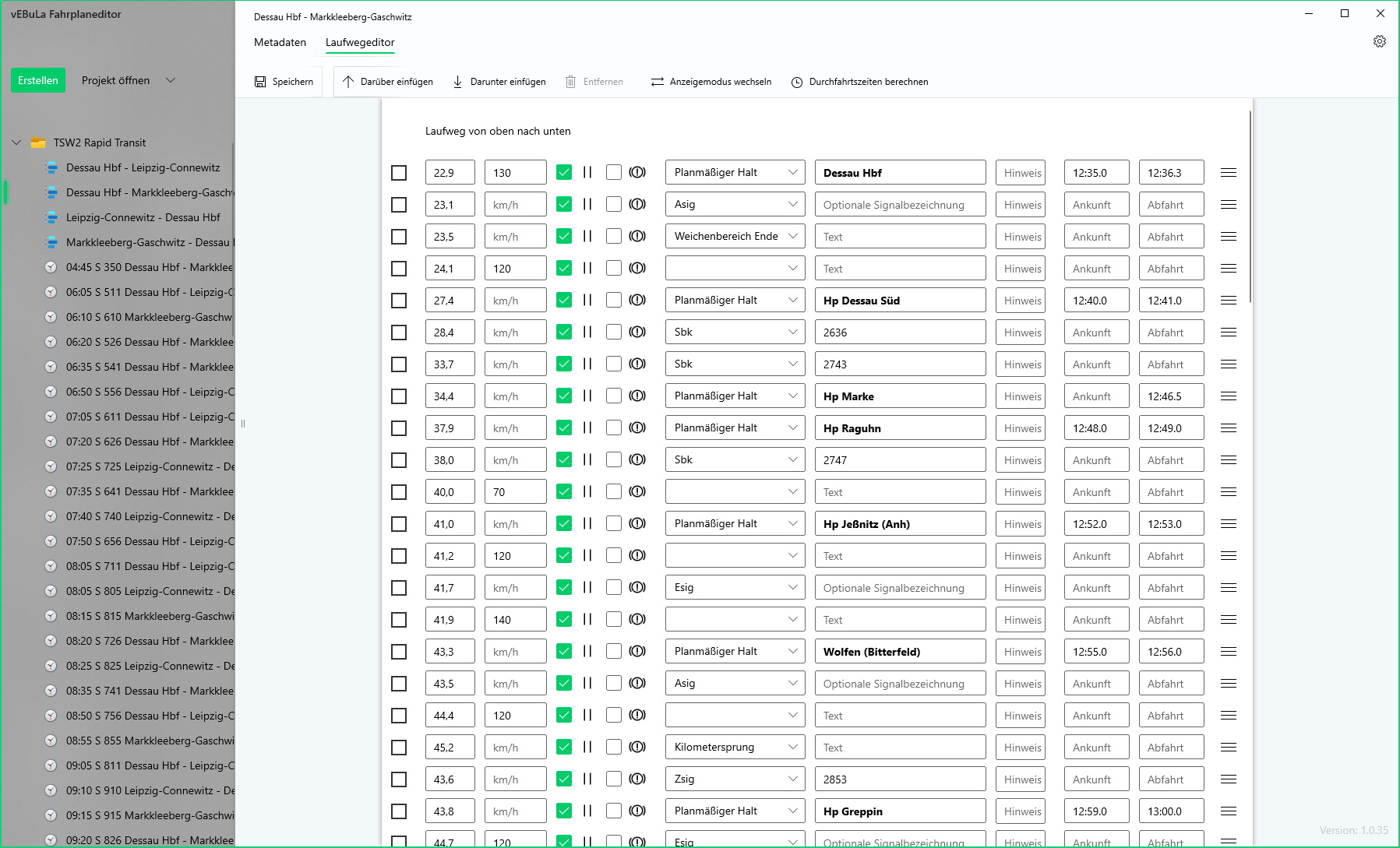Tick the empty checkbox beside Wolfen (Bitterfeld) brake icon

coord(614,652)
